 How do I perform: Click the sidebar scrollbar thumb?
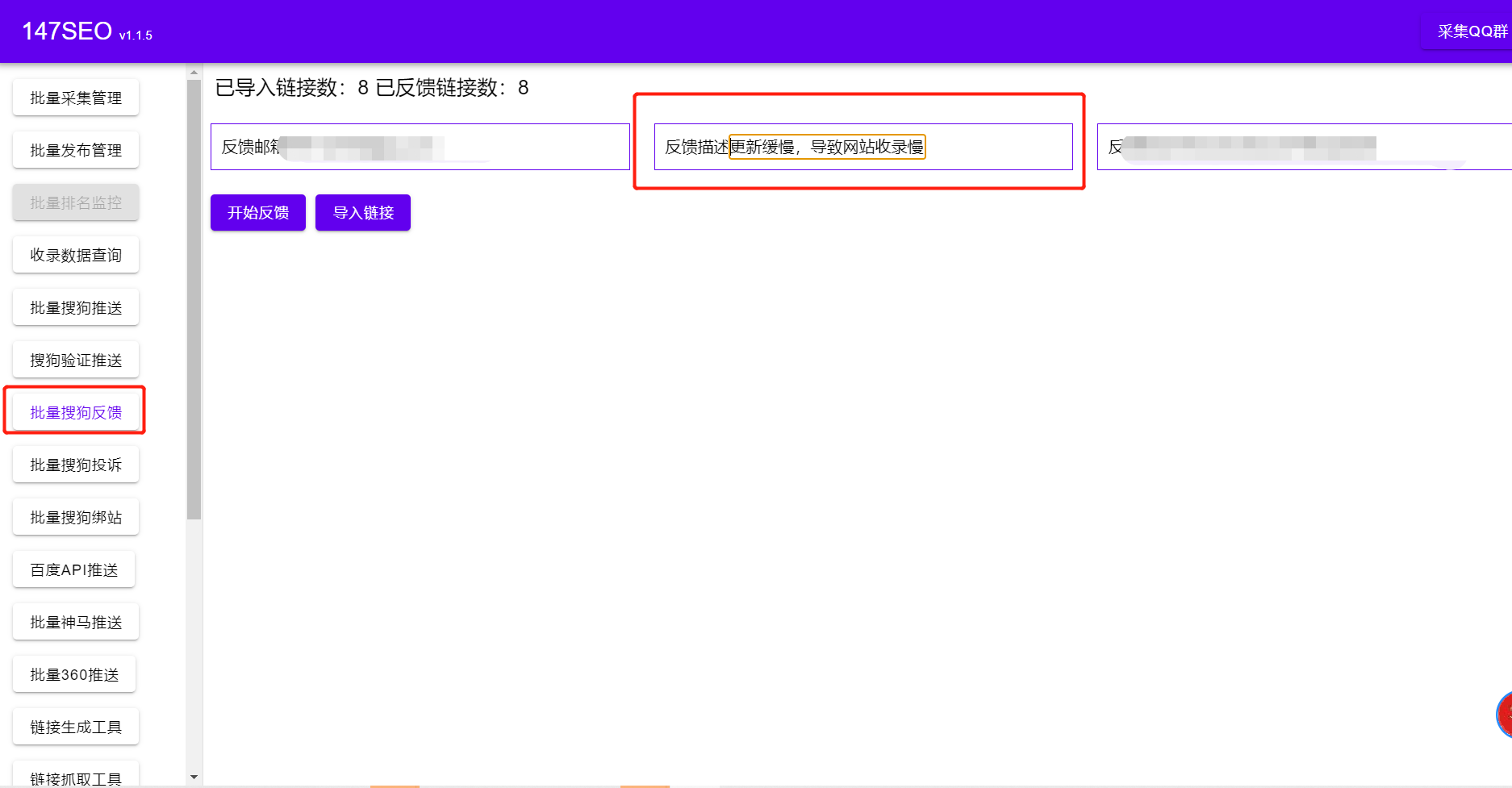point(194,299)
